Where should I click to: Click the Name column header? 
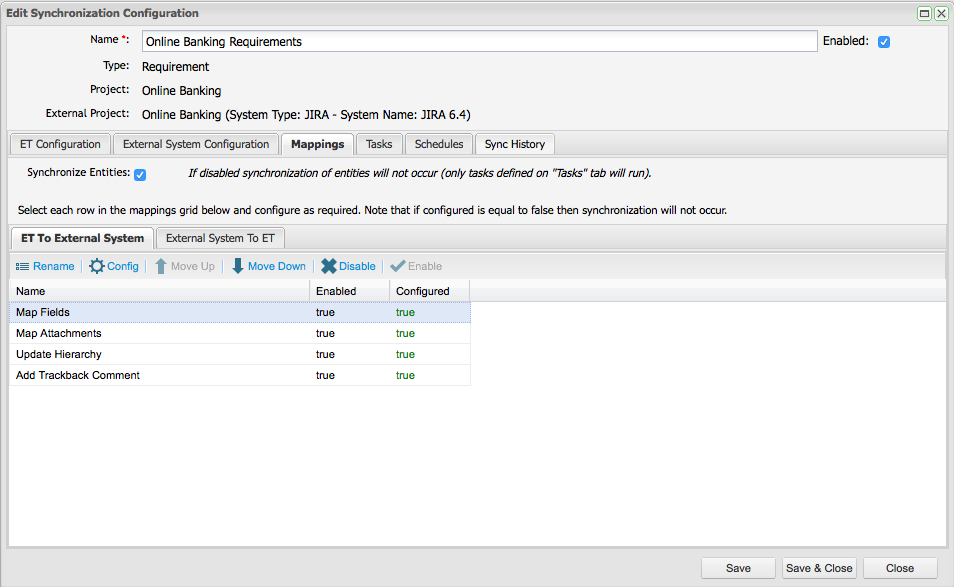point(160,291)
